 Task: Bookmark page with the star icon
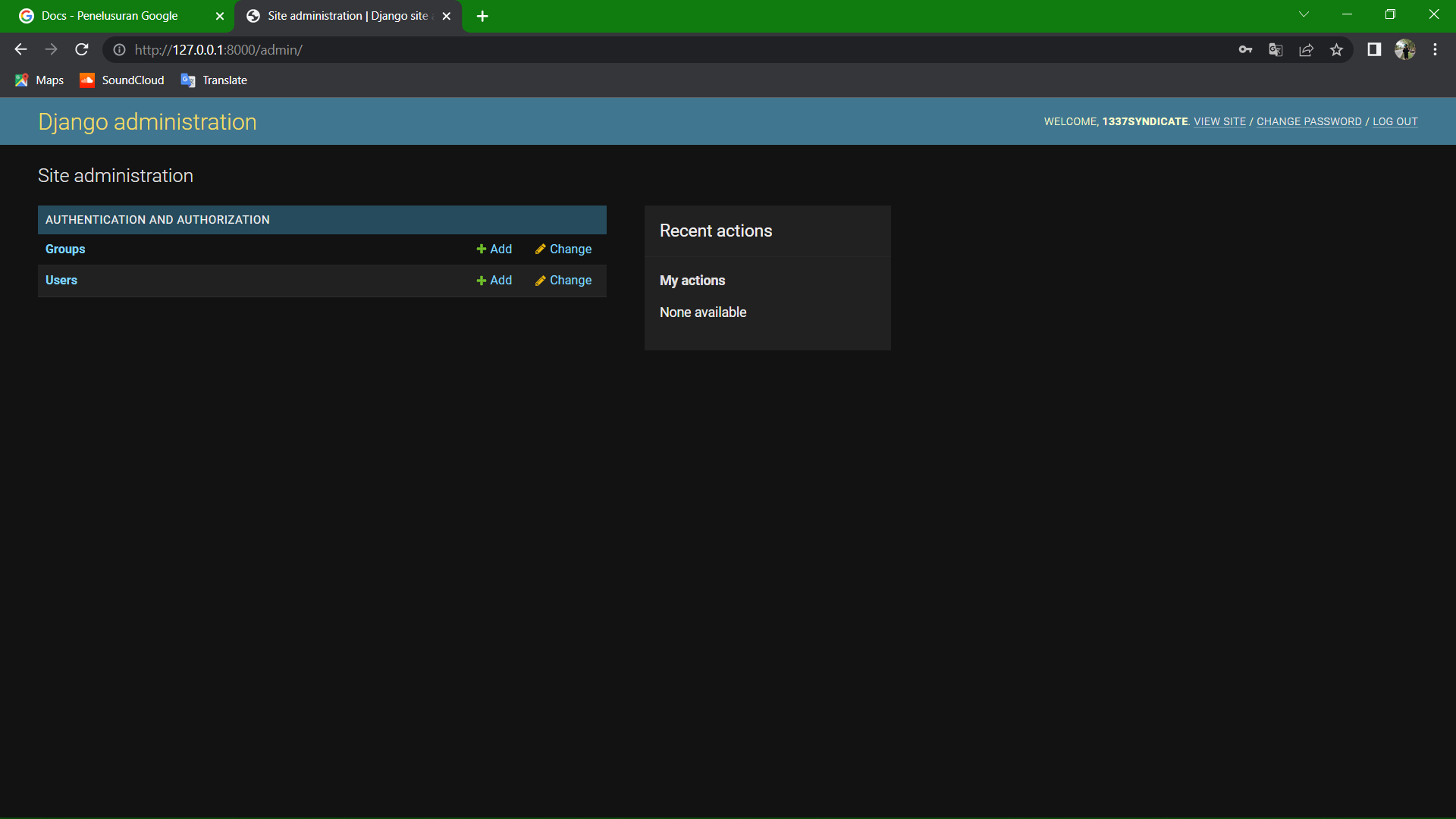pos(1336,49)
